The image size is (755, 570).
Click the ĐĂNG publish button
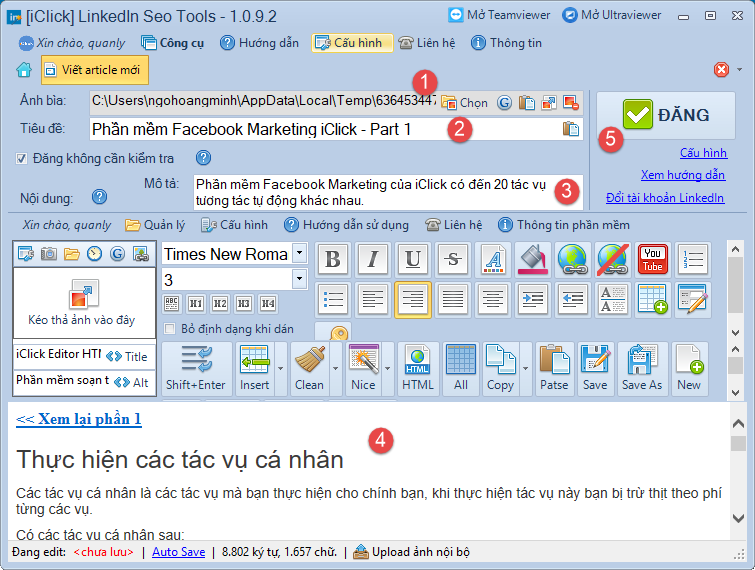tap(666, 115)
